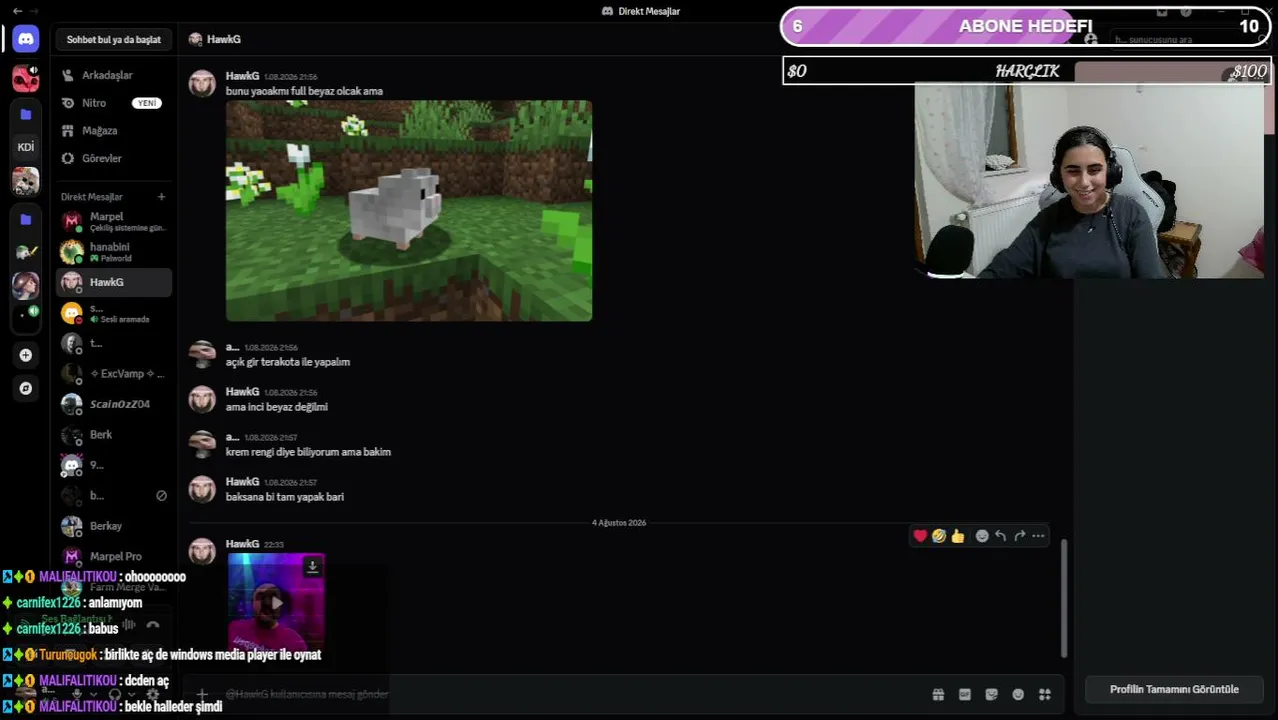Open the GIF picker

pos(965,694)
